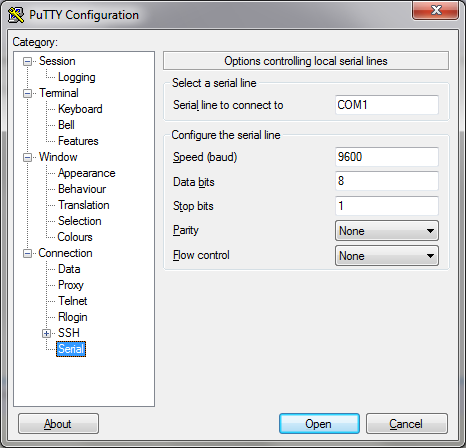Open Proxy settings category
Viewport: 466px width, 448px height.
tap(71, 285)
